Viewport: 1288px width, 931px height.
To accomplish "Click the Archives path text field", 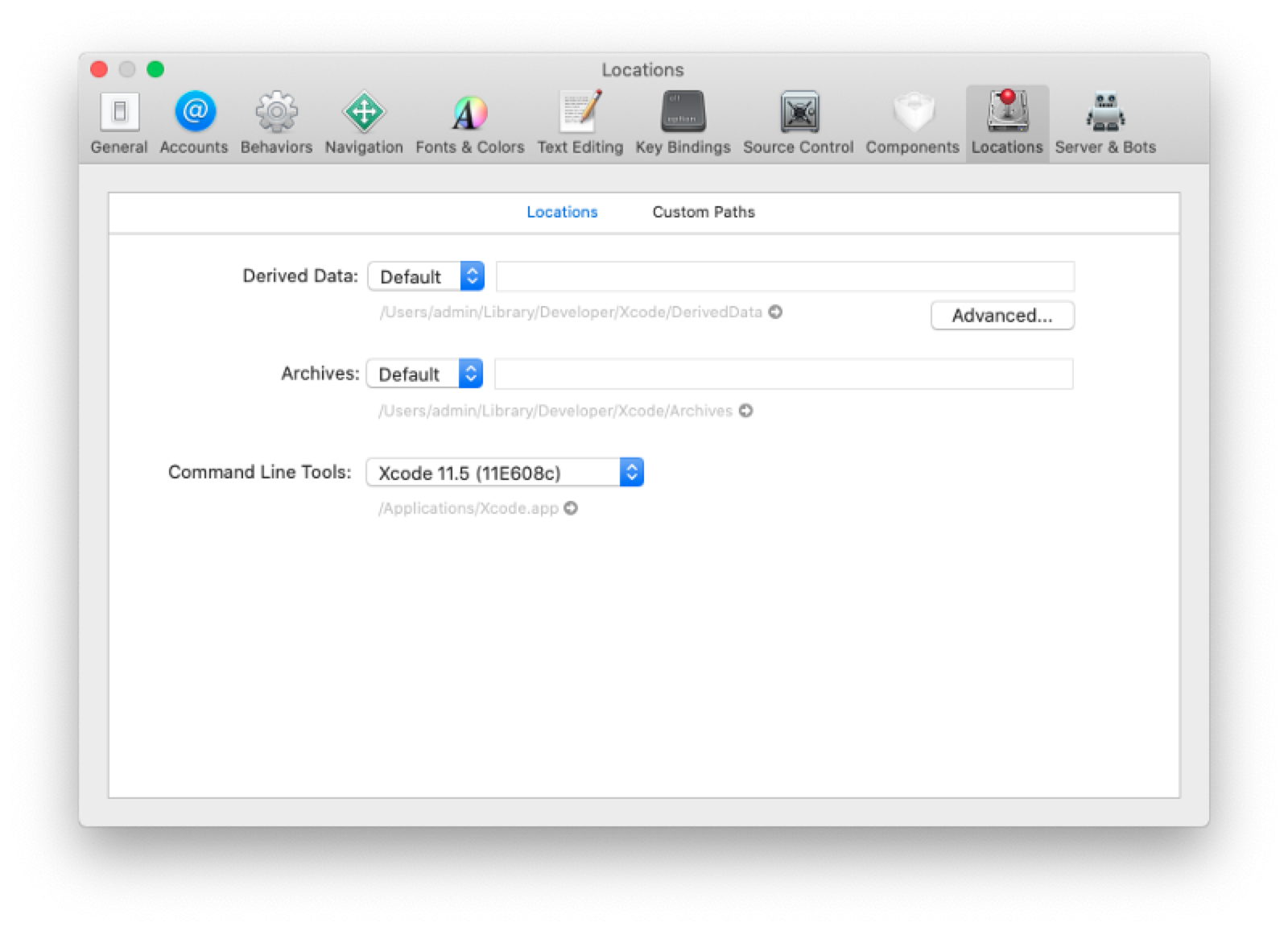I will click(x=784, y=374).
